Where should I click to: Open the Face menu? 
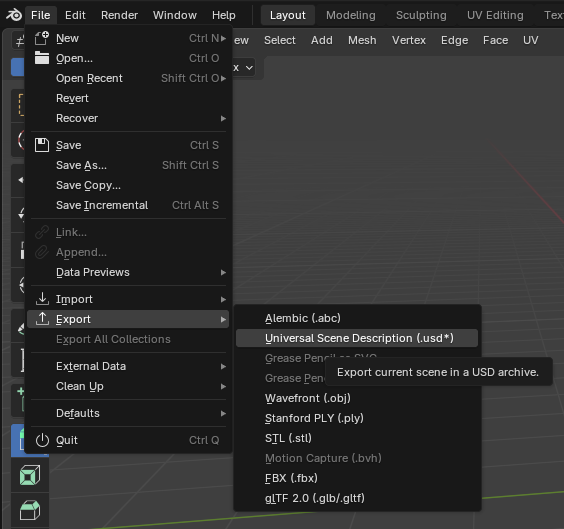pyautogui.click(x=496, y=40)
